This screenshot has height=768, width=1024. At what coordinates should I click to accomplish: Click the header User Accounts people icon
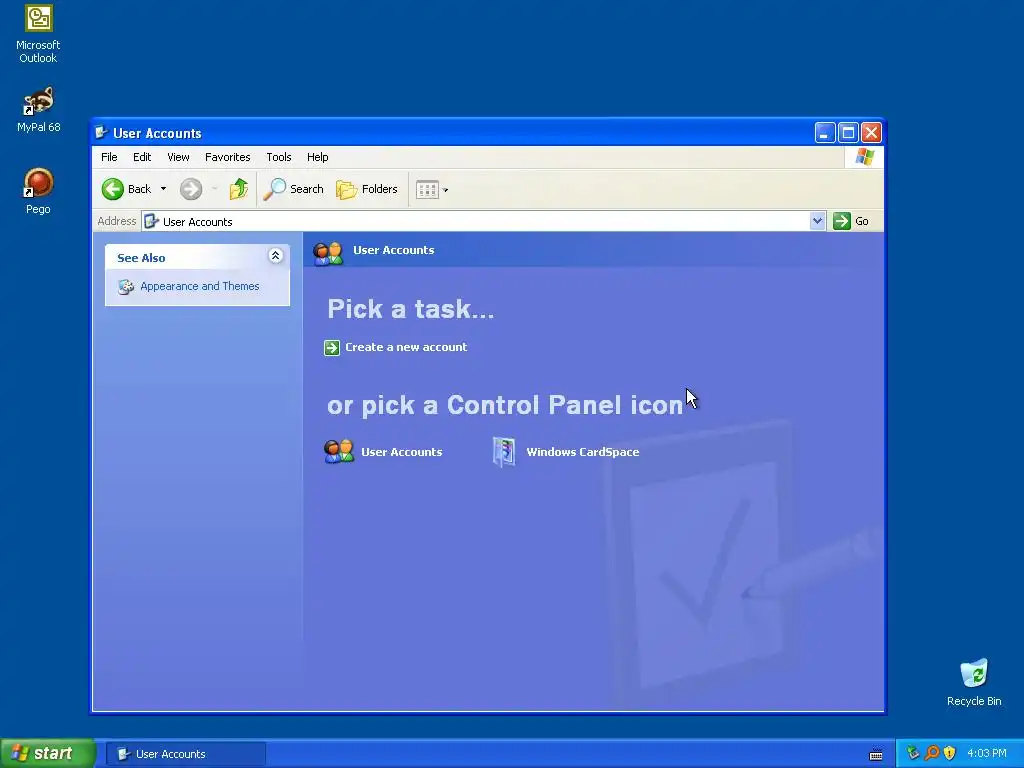328,253
